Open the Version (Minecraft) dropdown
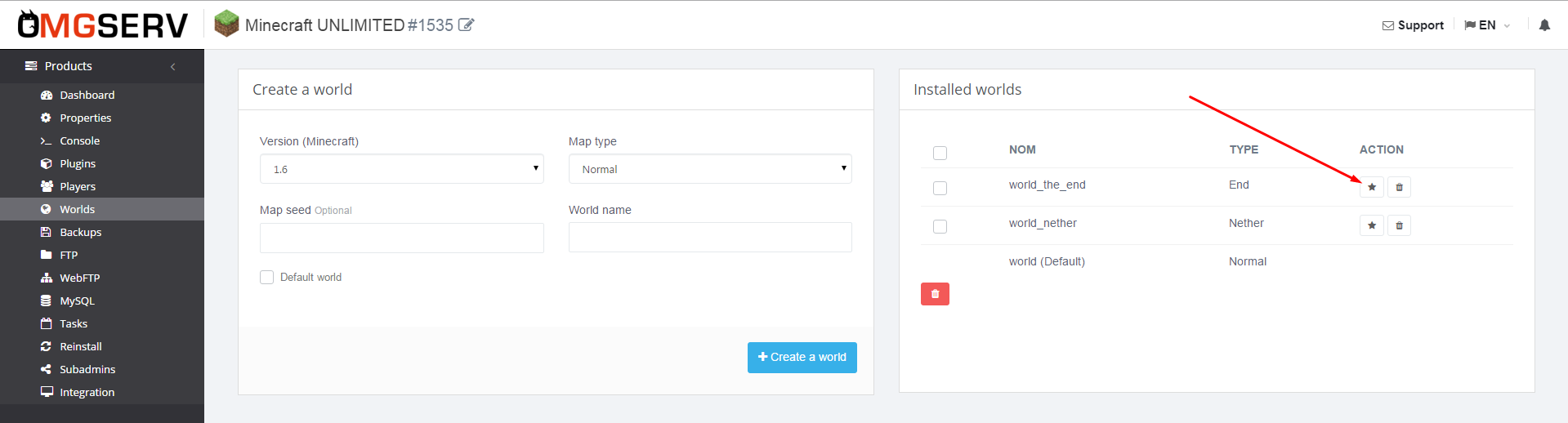This screenshot has width=1568, height=423. [x=402, y=169]
